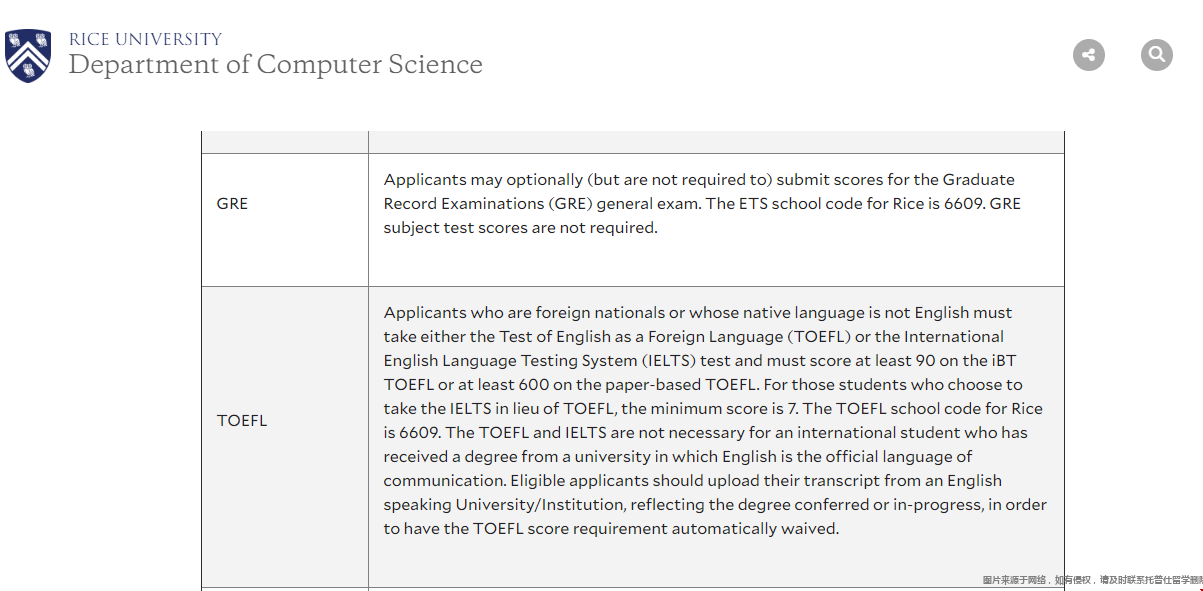Click the share icon in the header
Viewport: 1203px width, 591px height.
click(x=1088, y=55)
